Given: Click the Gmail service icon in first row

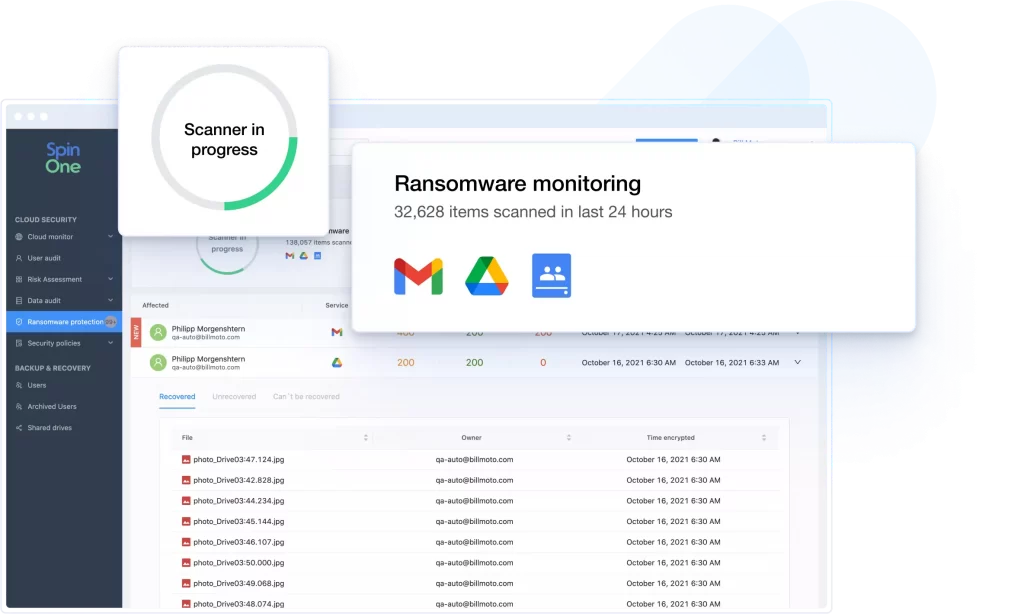Looking at the screenshot, I should point(336,332).
